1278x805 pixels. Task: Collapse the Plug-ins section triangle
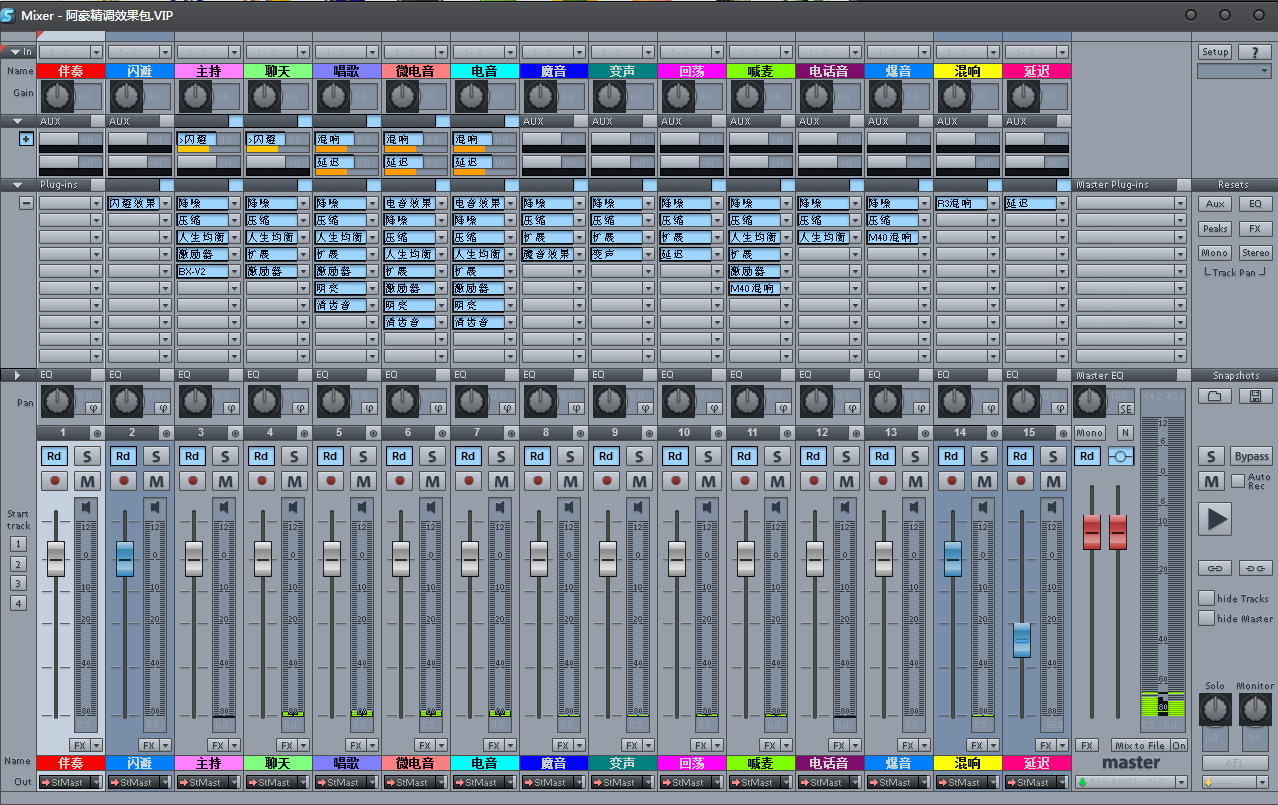pyautogui.click(x=17, y=185)
